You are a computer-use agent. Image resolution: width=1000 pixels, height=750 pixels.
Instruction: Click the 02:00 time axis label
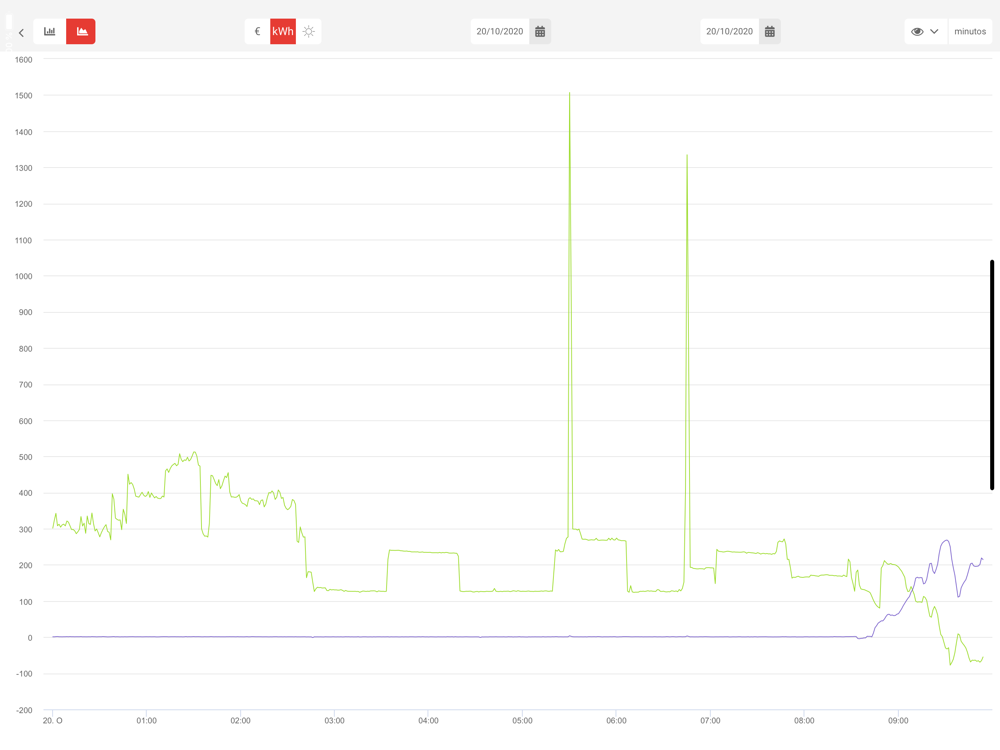pyautogui.click(x=240, y=721)
